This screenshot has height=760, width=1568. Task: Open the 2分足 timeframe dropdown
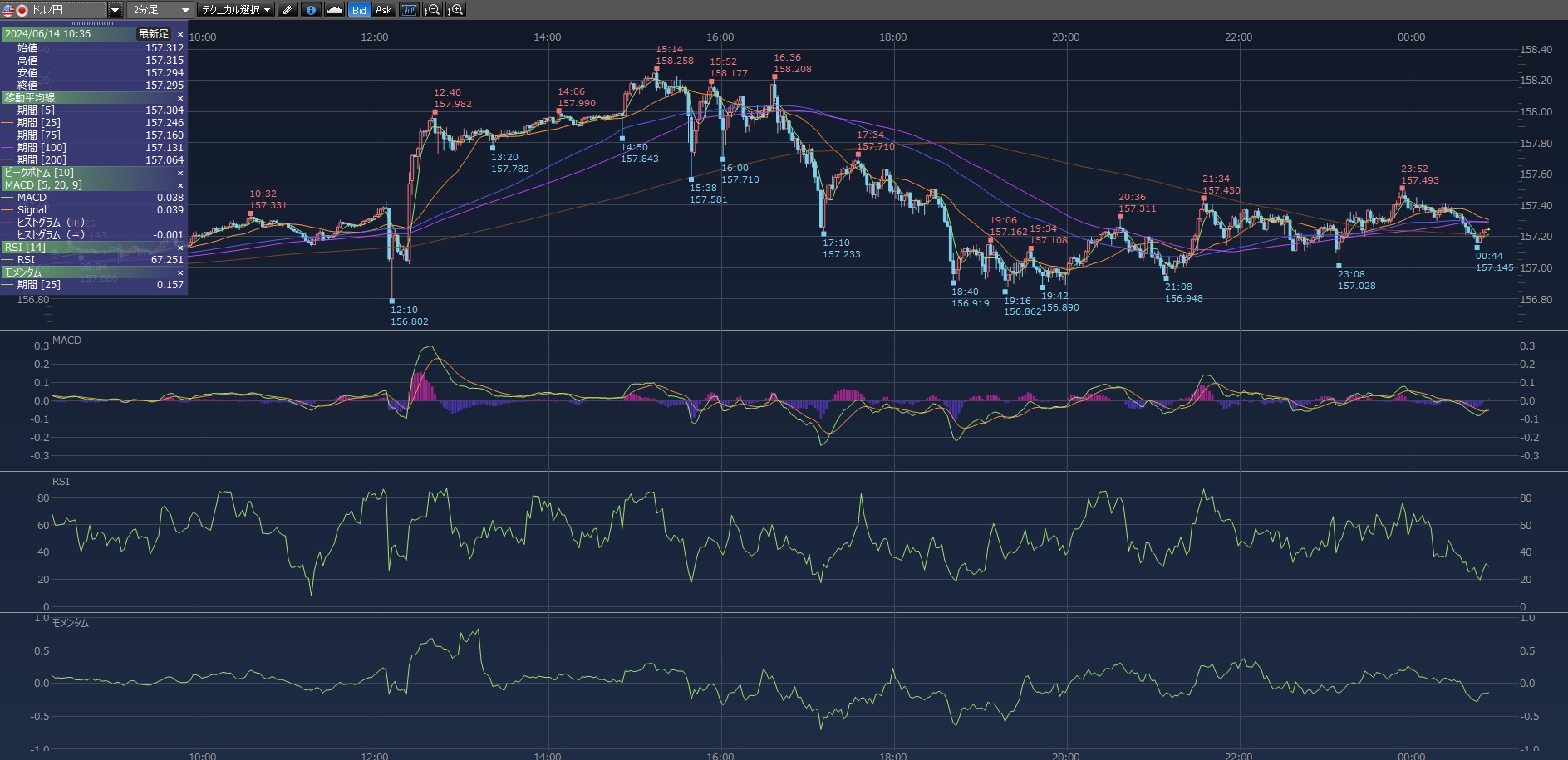(184, 10)
